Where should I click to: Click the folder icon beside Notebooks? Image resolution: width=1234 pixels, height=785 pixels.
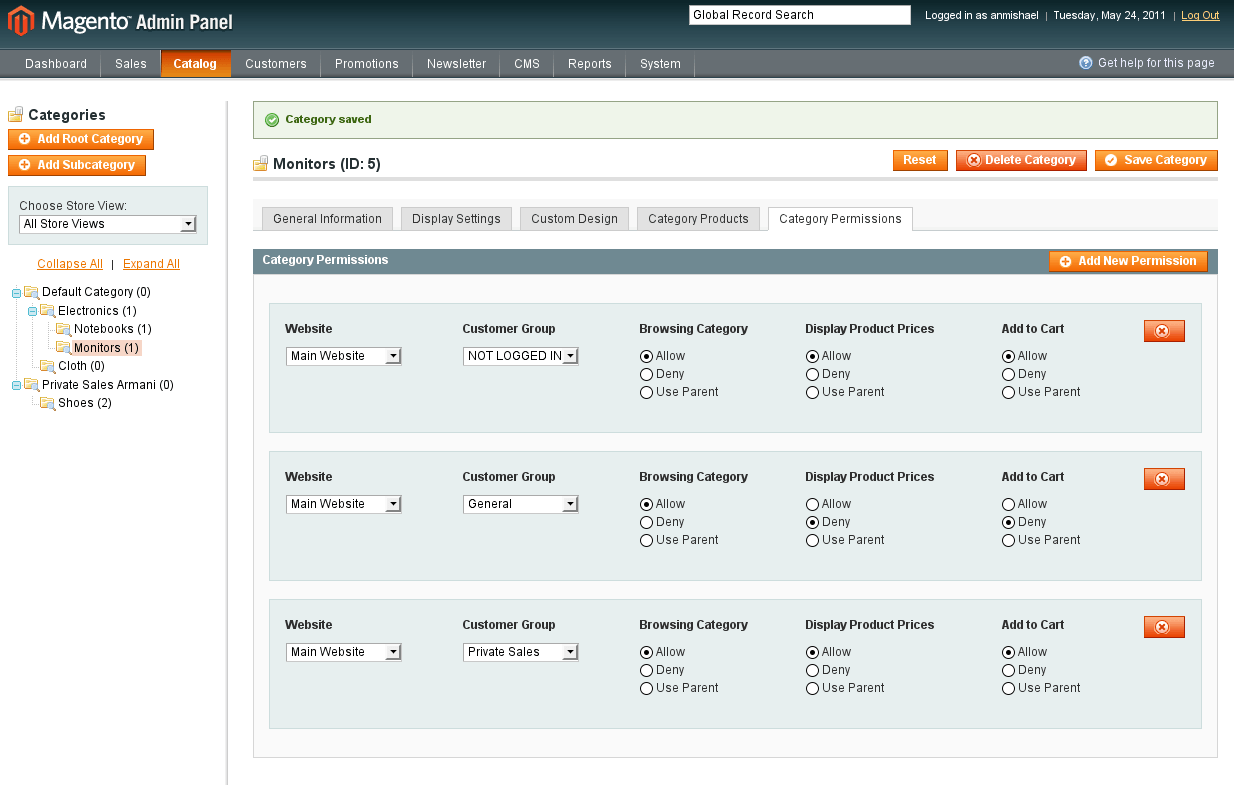point(63,329)
